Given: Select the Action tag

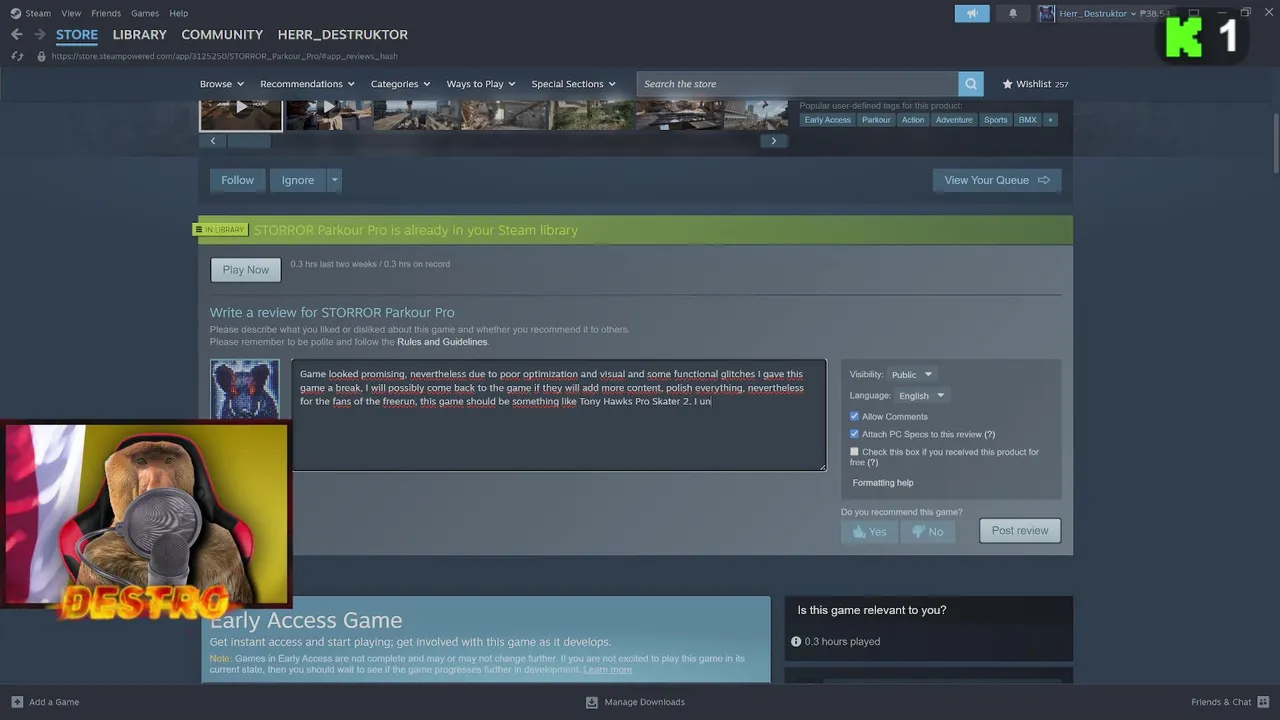Looking at the screenshot, I should click(x=913, y=120).
